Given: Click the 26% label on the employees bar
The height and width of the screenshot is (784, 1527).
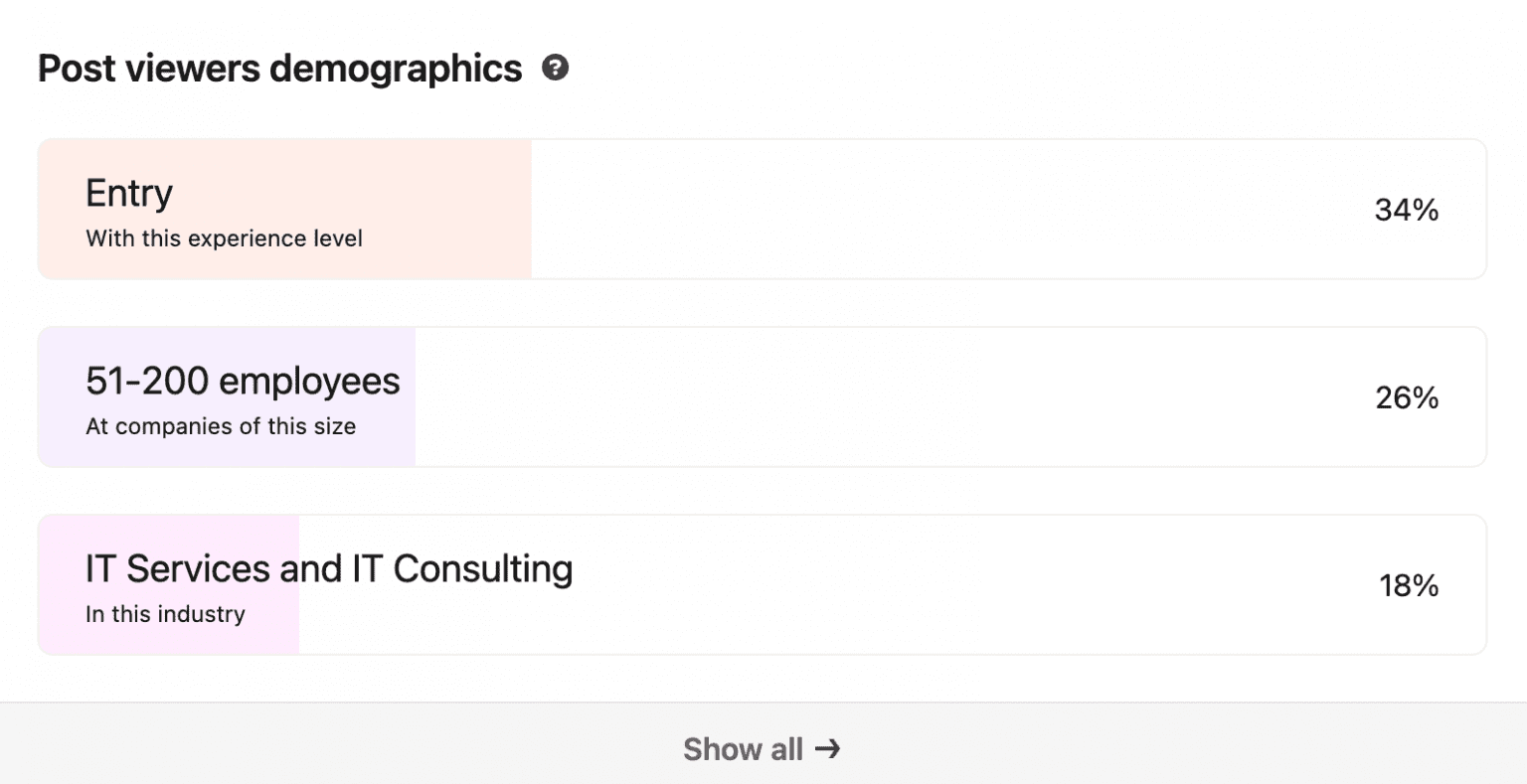Looking at the screenshot, I should 1406,397.
